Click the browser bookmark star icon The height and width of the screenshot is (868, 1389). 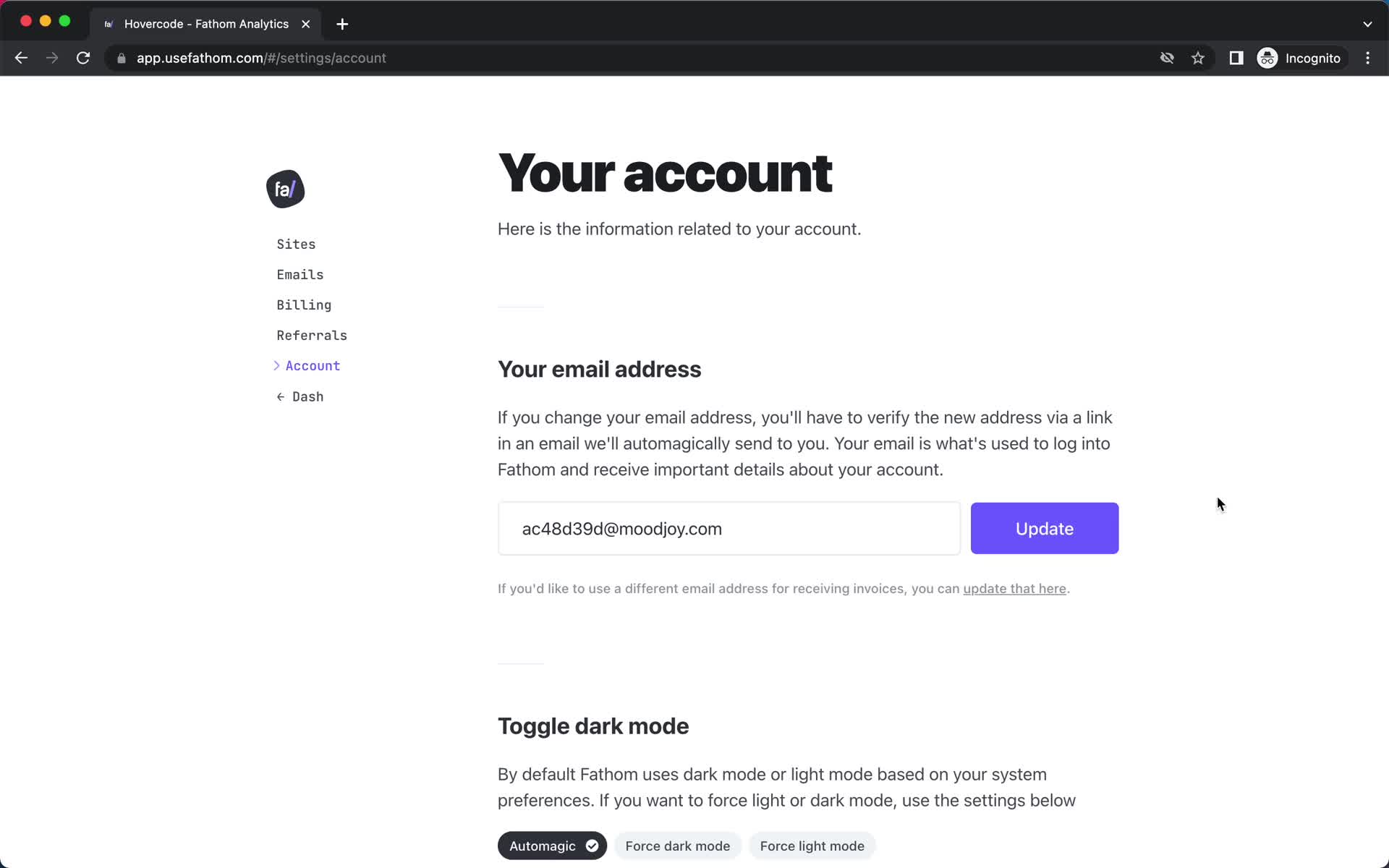pyautogui.click(x=1197, y=58)
